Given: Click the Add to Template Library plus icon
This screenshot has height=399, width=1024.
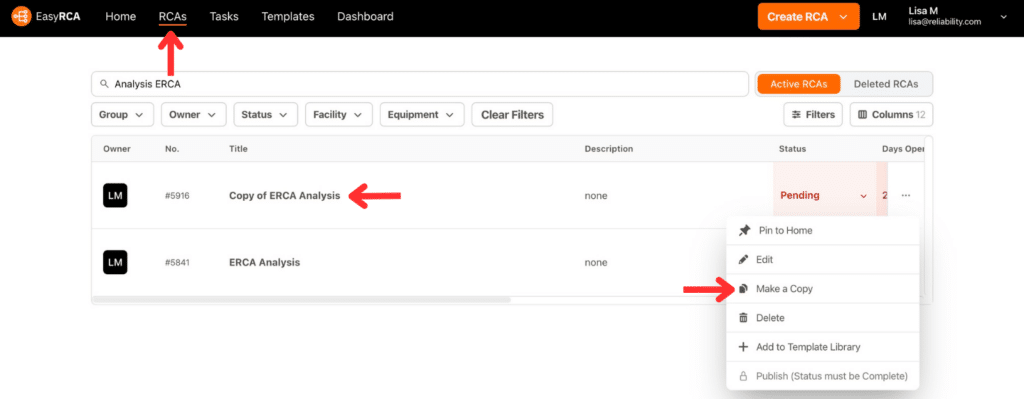Looking at the screenshot, I should click(x=743, y=347).
